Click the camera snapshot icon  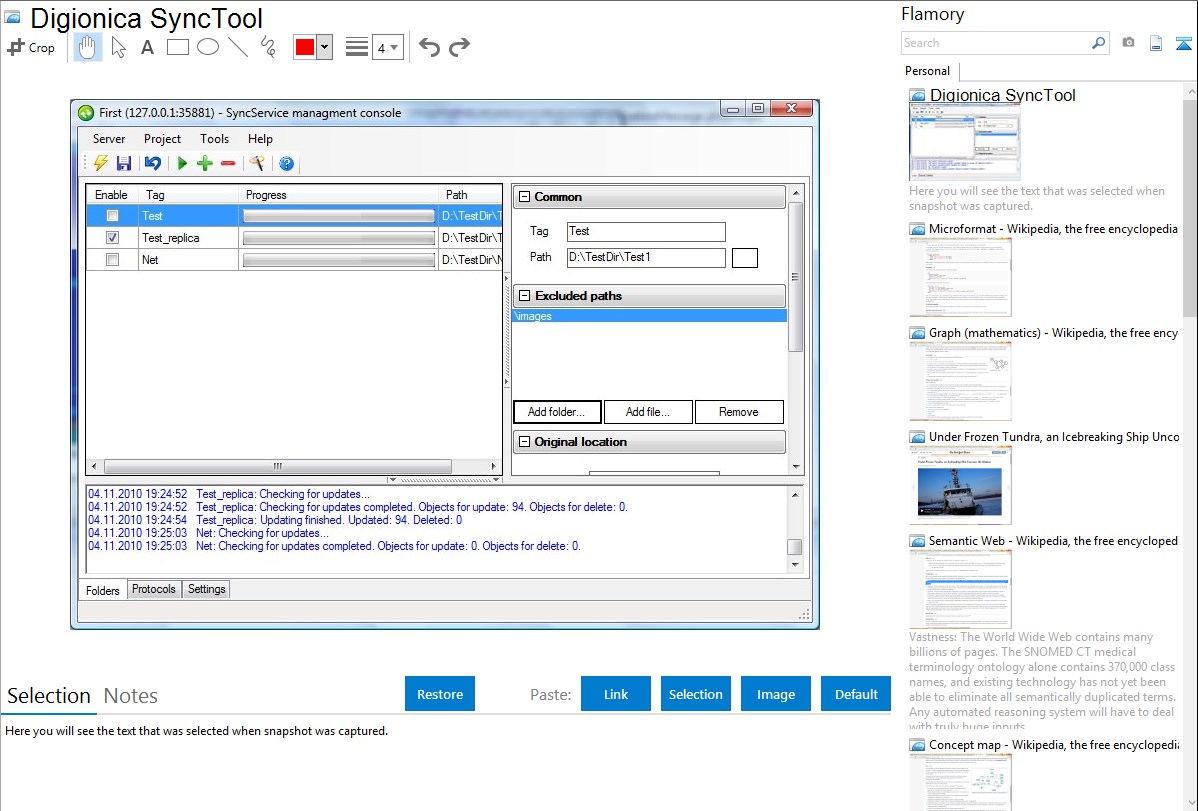(x=1128, y=43)
